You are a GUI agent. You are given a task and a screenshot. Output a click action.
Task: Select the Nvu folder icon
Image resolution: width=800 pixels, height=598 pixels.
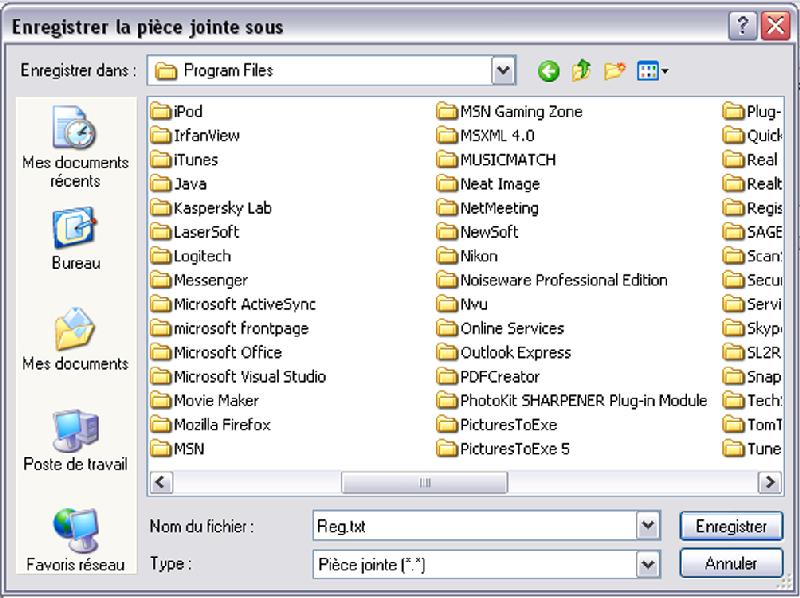(446, 304)
